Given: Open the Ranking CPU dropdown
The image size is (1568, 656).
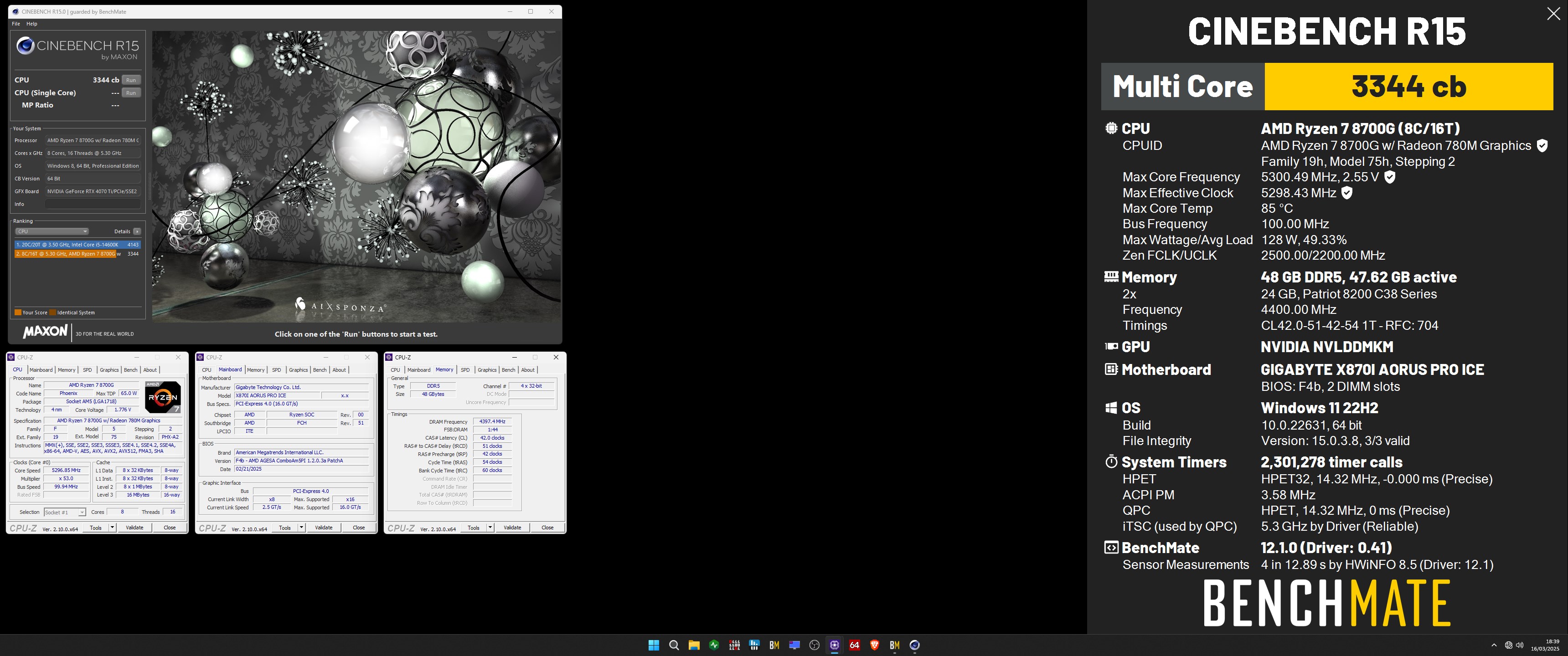Looking at the screenshot, I should [52, 231].
